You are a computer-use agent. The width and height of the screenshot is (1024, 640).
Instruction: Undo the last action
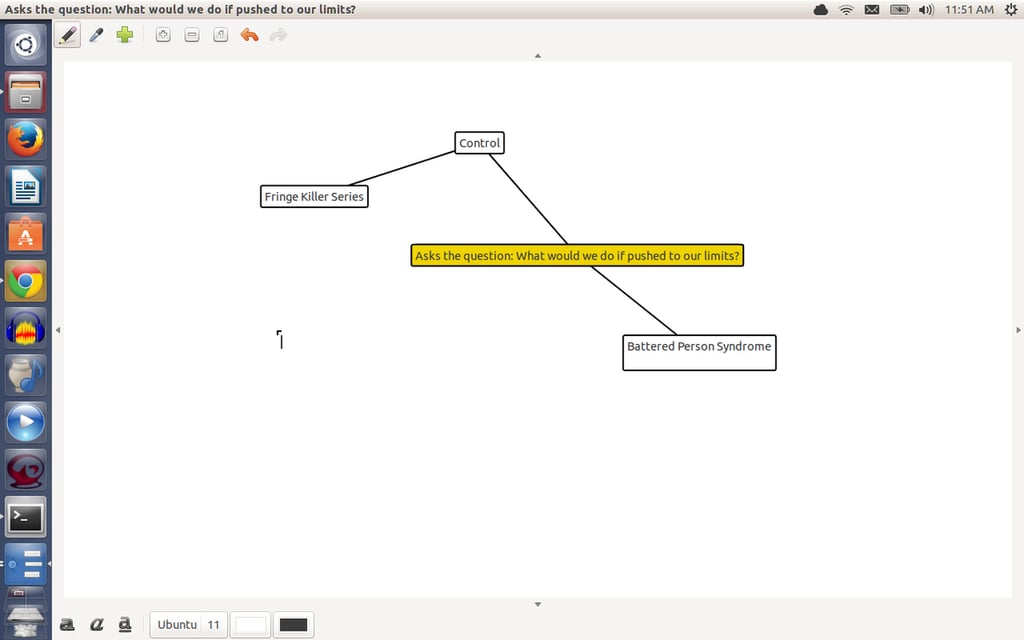pyautogui.click(x=249, y=35)
